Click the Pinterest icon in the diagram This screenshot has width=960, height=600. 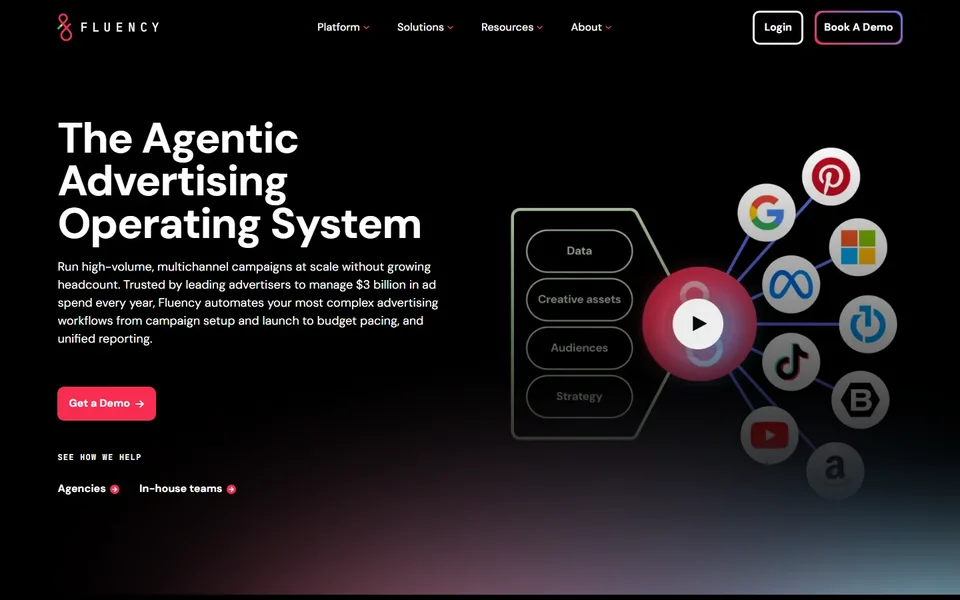(831, 177)
